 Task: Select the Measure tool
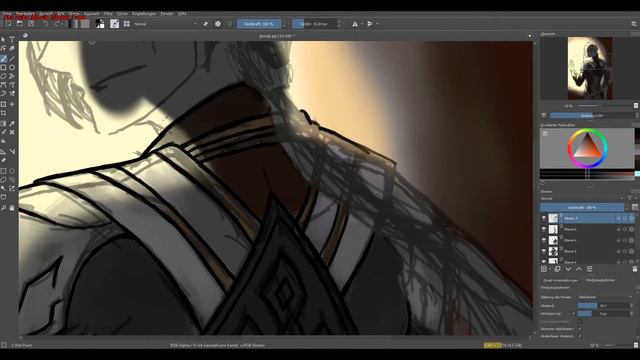12,151
